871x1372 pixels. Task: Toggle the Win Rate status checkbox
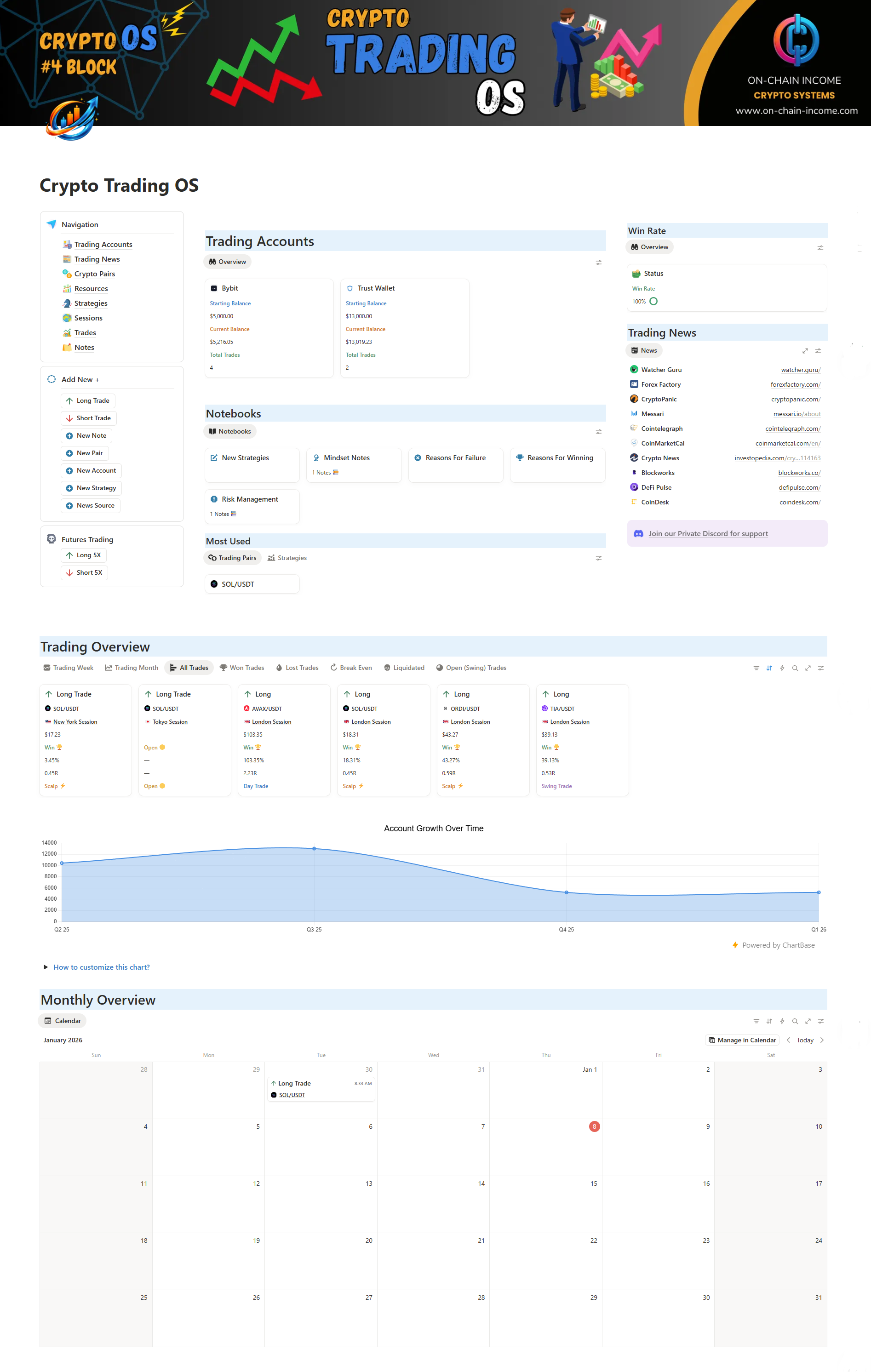(654, 302)
